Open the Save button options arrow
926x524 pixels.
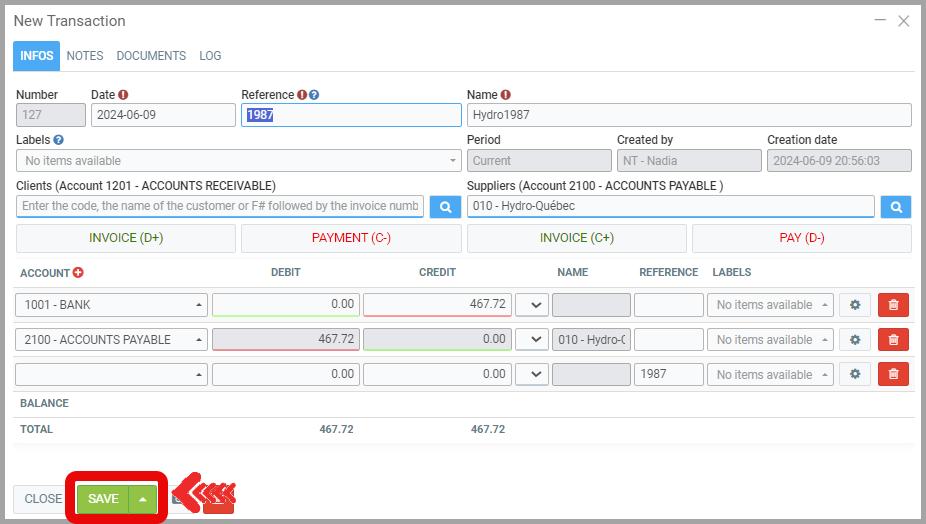coord(143,499)
